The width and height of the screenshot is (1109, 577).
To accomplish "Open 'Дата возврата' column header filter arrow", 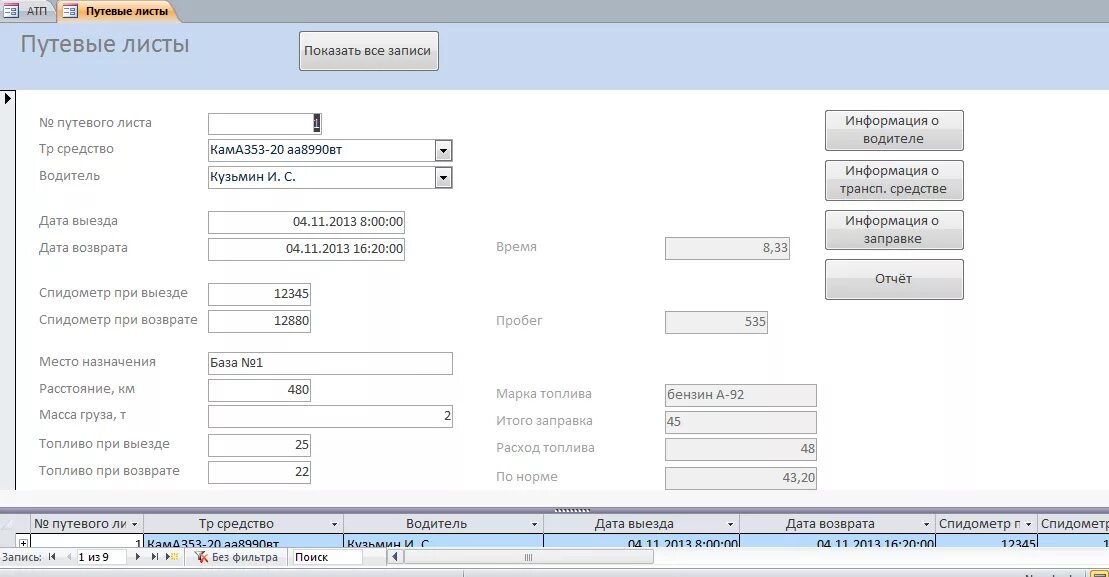I will pyautogui.click(x=927, y=524).
